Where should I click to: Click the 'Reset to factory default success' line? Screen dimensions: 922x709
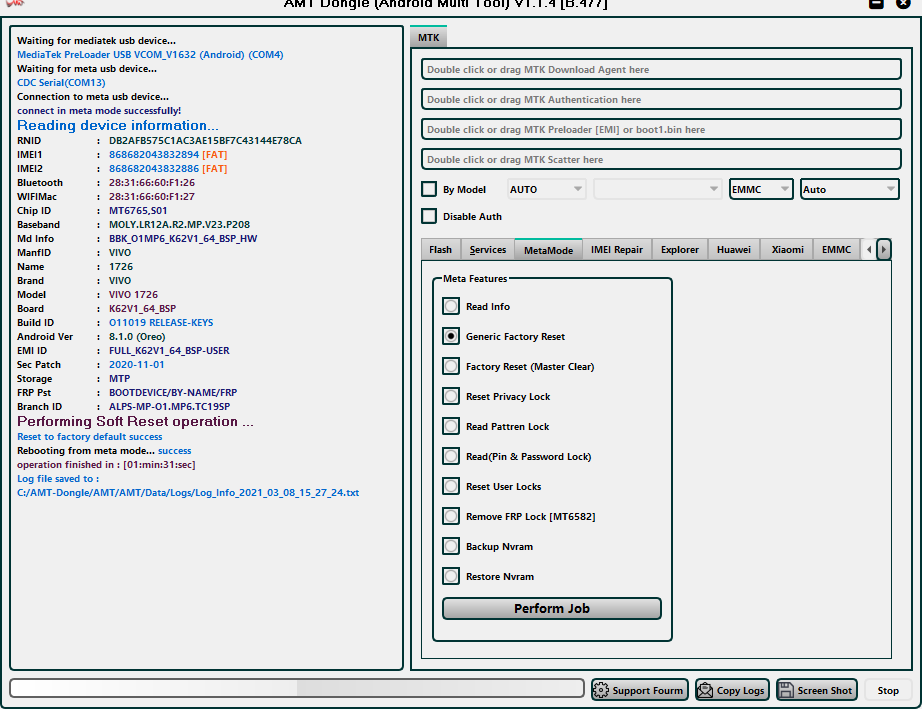point(89,437)
